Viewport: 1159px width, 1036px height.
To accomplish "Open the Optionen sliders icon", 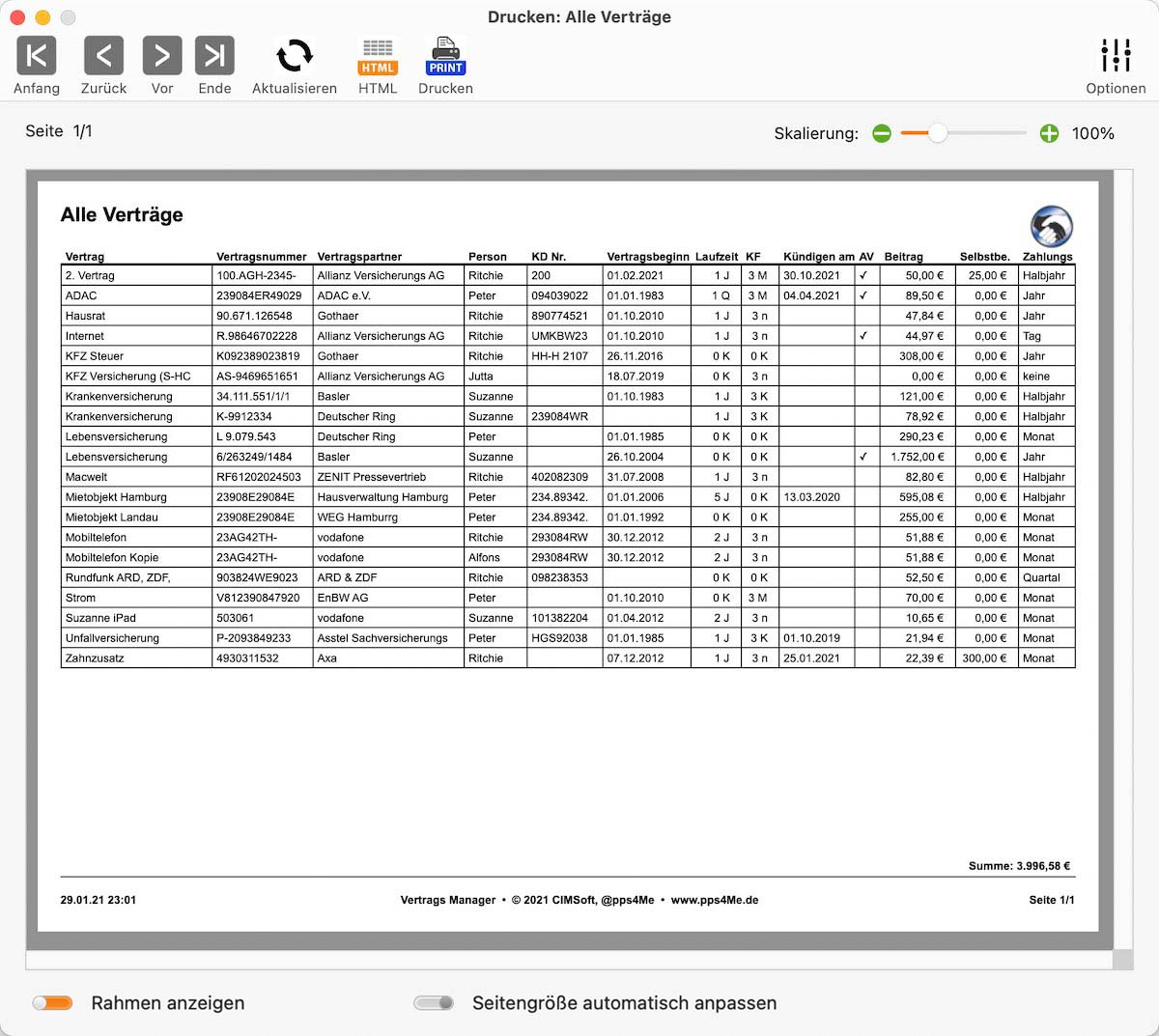I will (x=1116, y=56).
